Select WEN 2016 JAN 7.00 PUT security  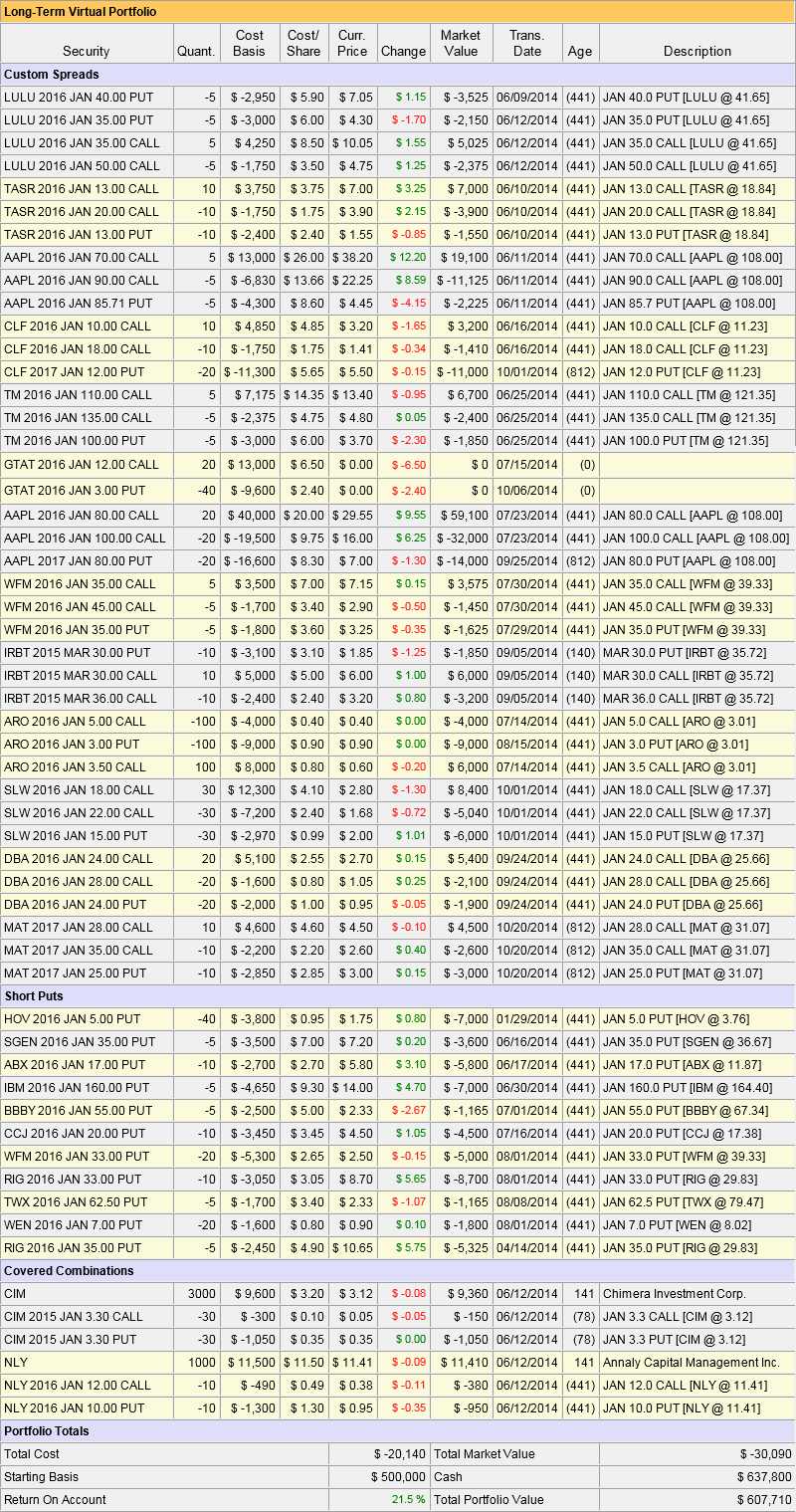click(x=74, y=1225)
